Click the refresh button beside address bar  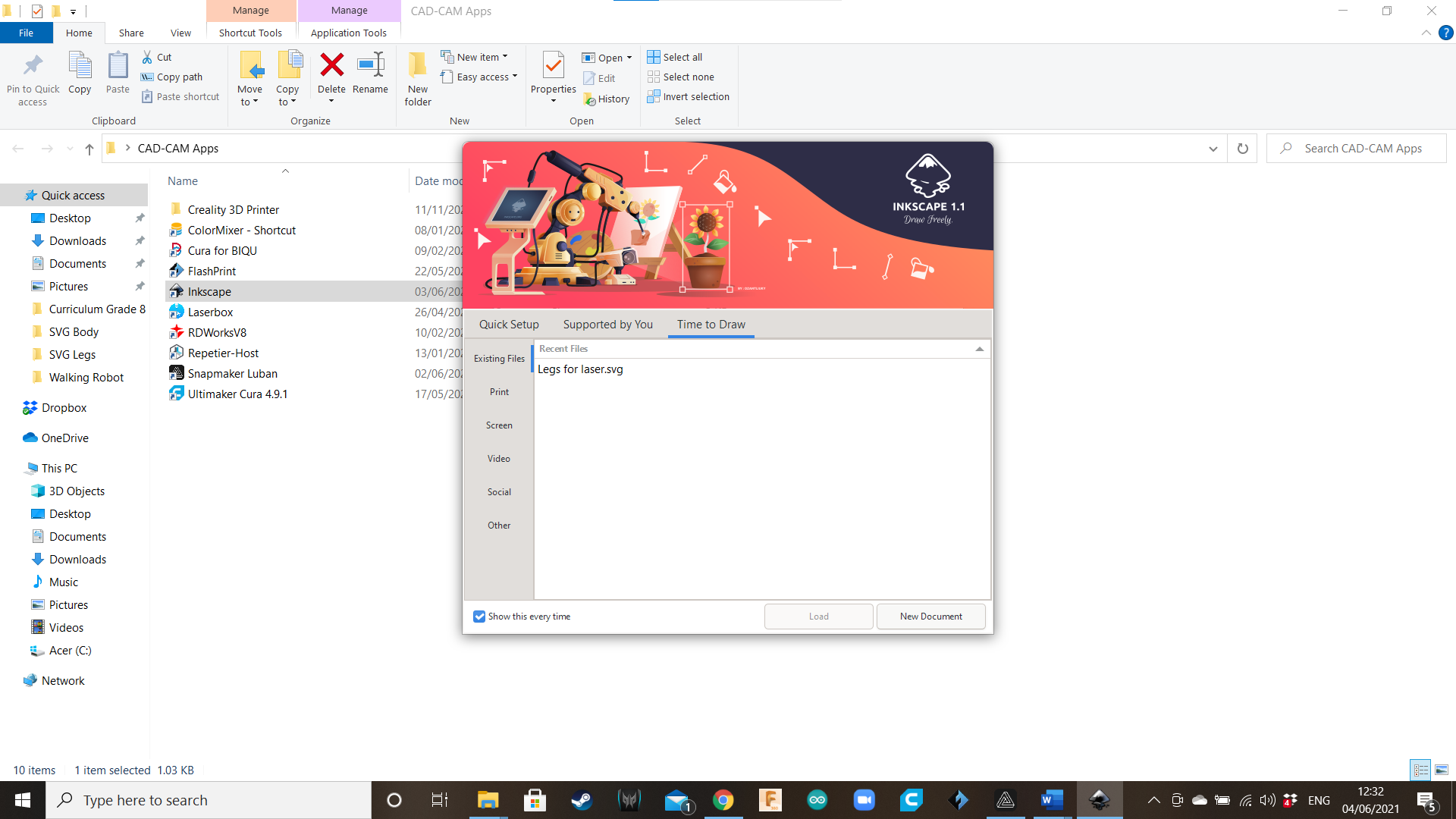tap(1242, 149)
